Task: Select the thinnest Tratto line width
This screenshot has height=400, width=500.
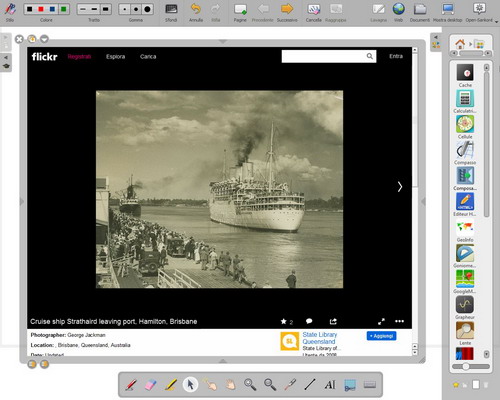Action: coord(83,9)
